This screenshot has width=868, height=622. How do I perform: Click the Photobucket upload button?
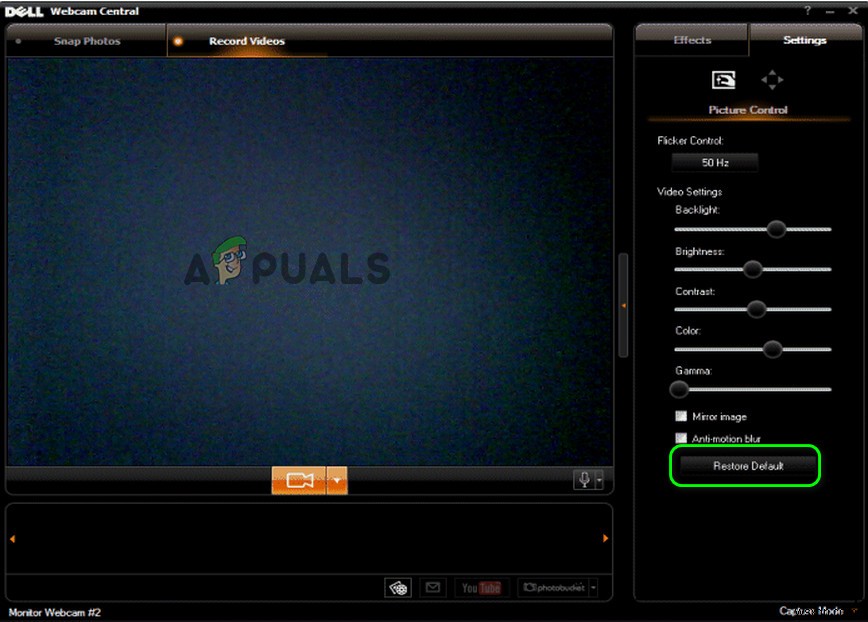pos(554,588)
